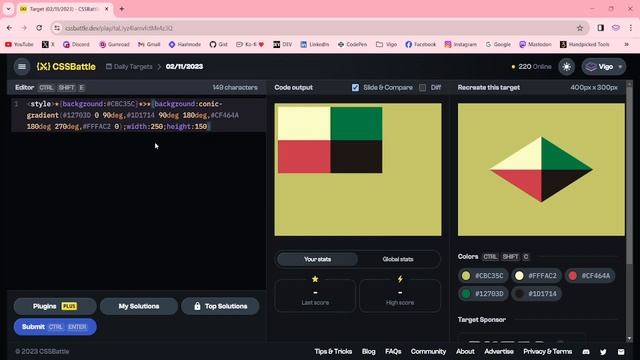Open the Advertise footer link

(x=499, y=351)
